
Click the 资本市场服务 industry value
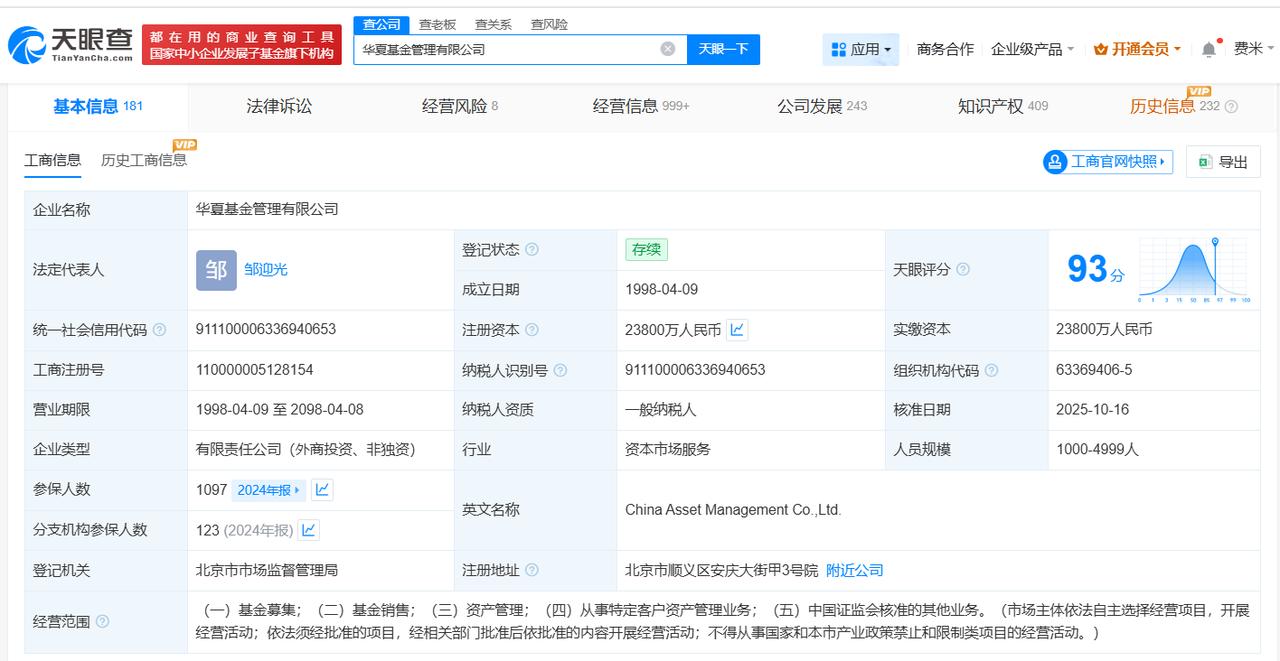point(668,450)
